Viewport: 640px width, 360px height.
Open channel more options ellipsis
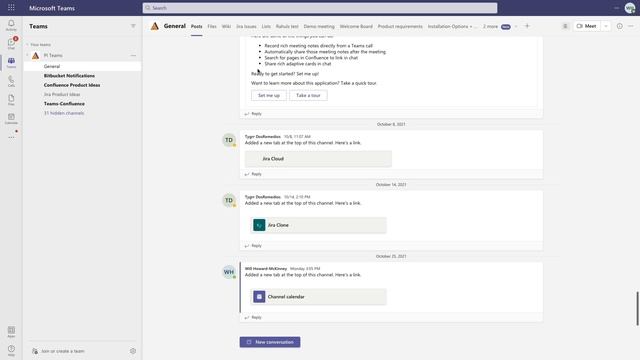pos(631,26)
